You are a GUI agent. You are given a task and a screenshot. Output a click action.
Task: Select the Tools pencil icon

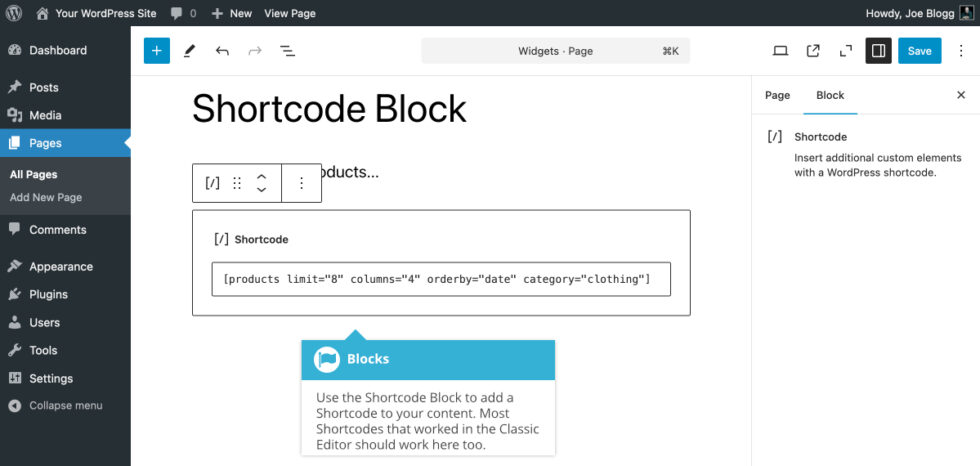pos(189,51)
